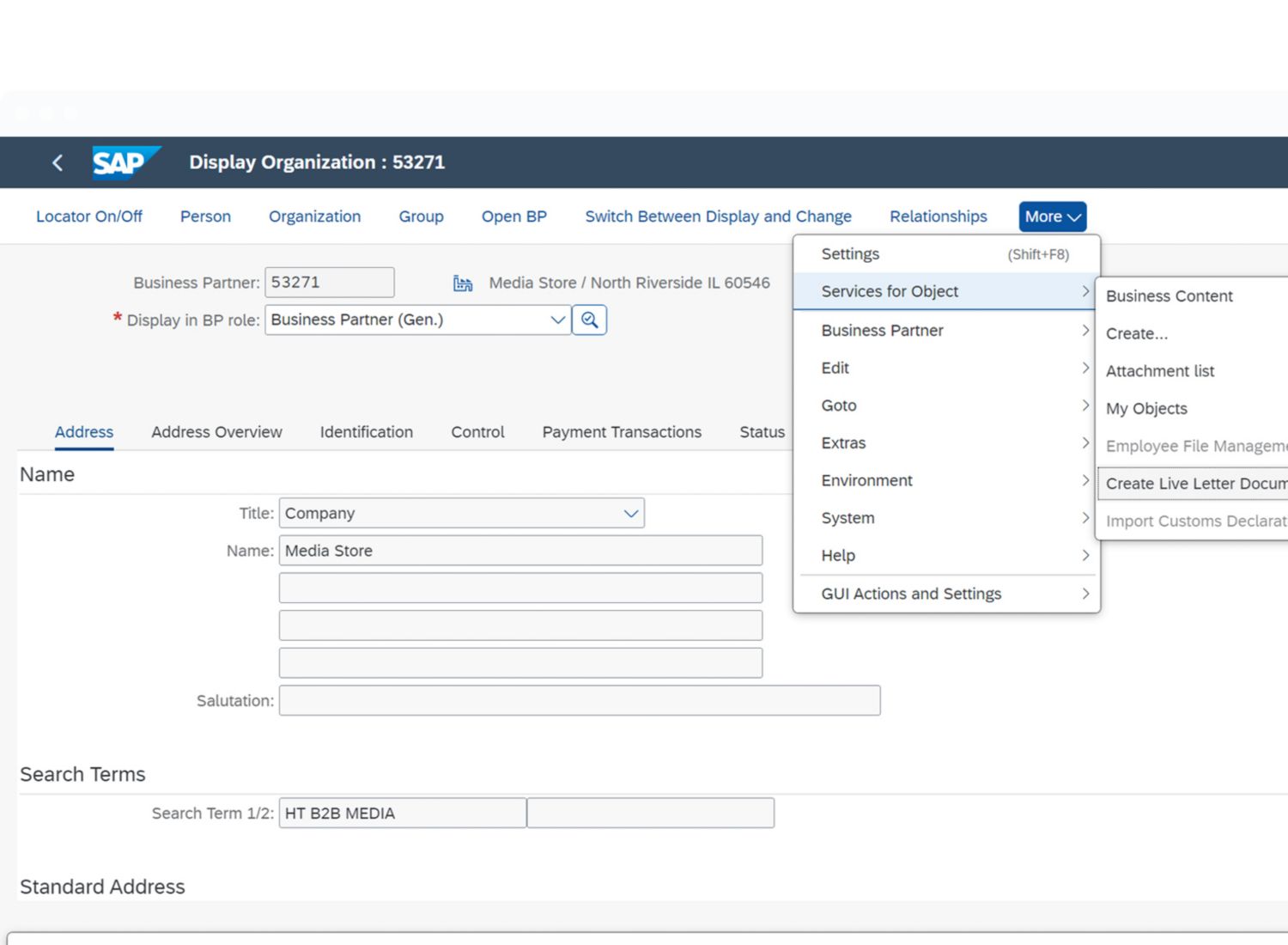Click the Search Term field HT B2B MEDIA

pos(402,813)
